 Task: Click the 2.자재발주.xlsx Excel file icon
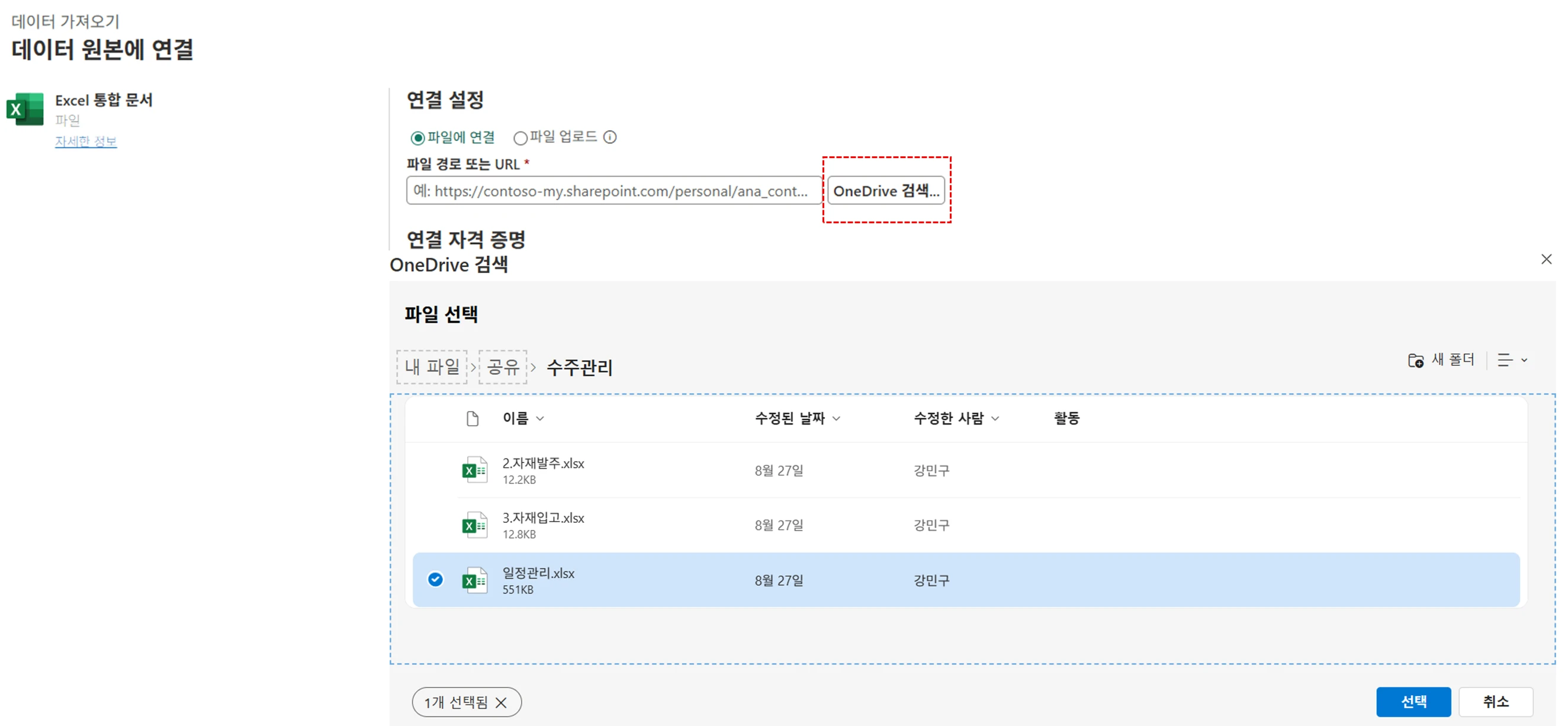click(474, 470)
